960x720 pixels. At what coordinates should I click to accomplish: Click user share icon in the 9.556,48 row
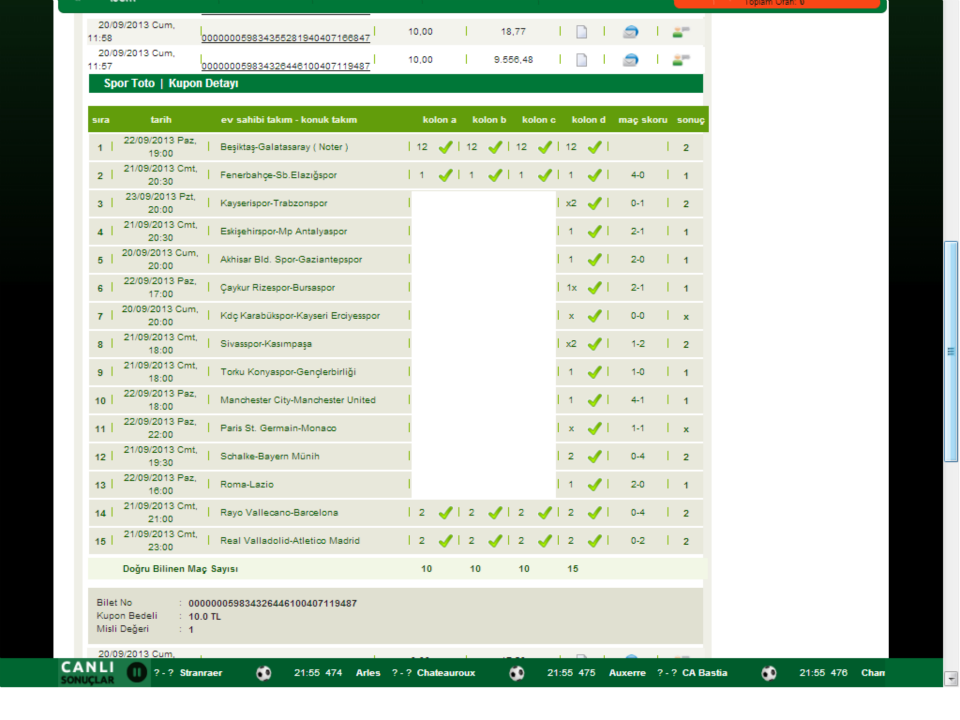(x=680, y=60)
